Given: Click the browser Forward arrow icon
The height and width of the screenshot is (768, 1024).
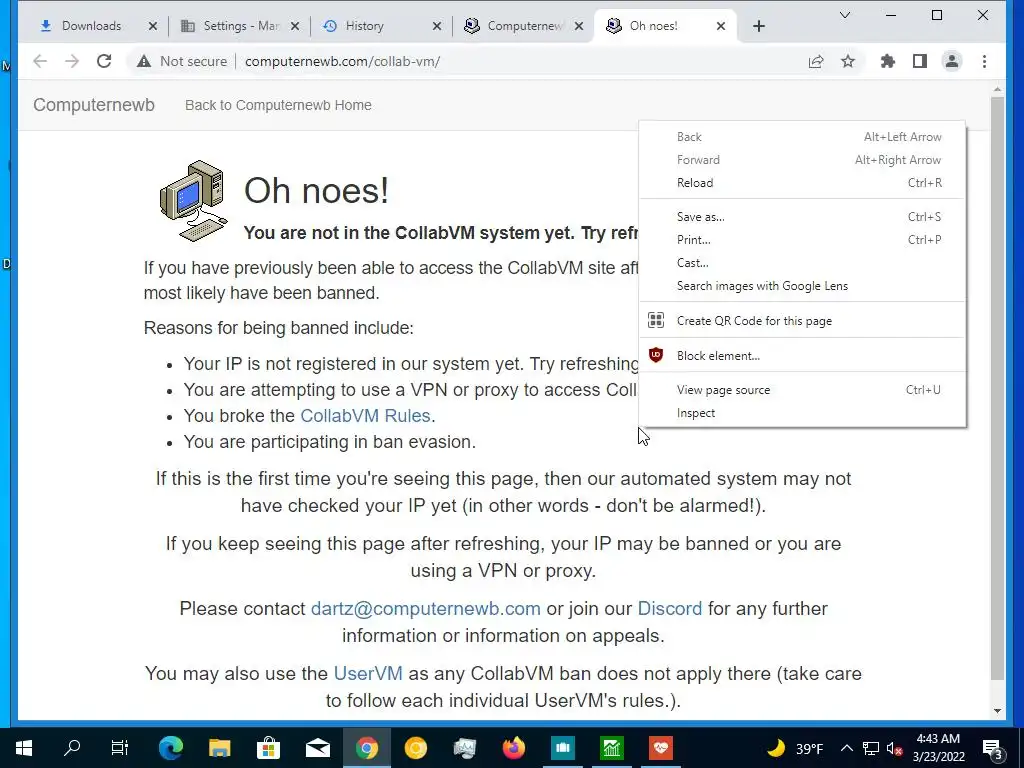Looking at the screenshot, I should (x=72, y=61).
